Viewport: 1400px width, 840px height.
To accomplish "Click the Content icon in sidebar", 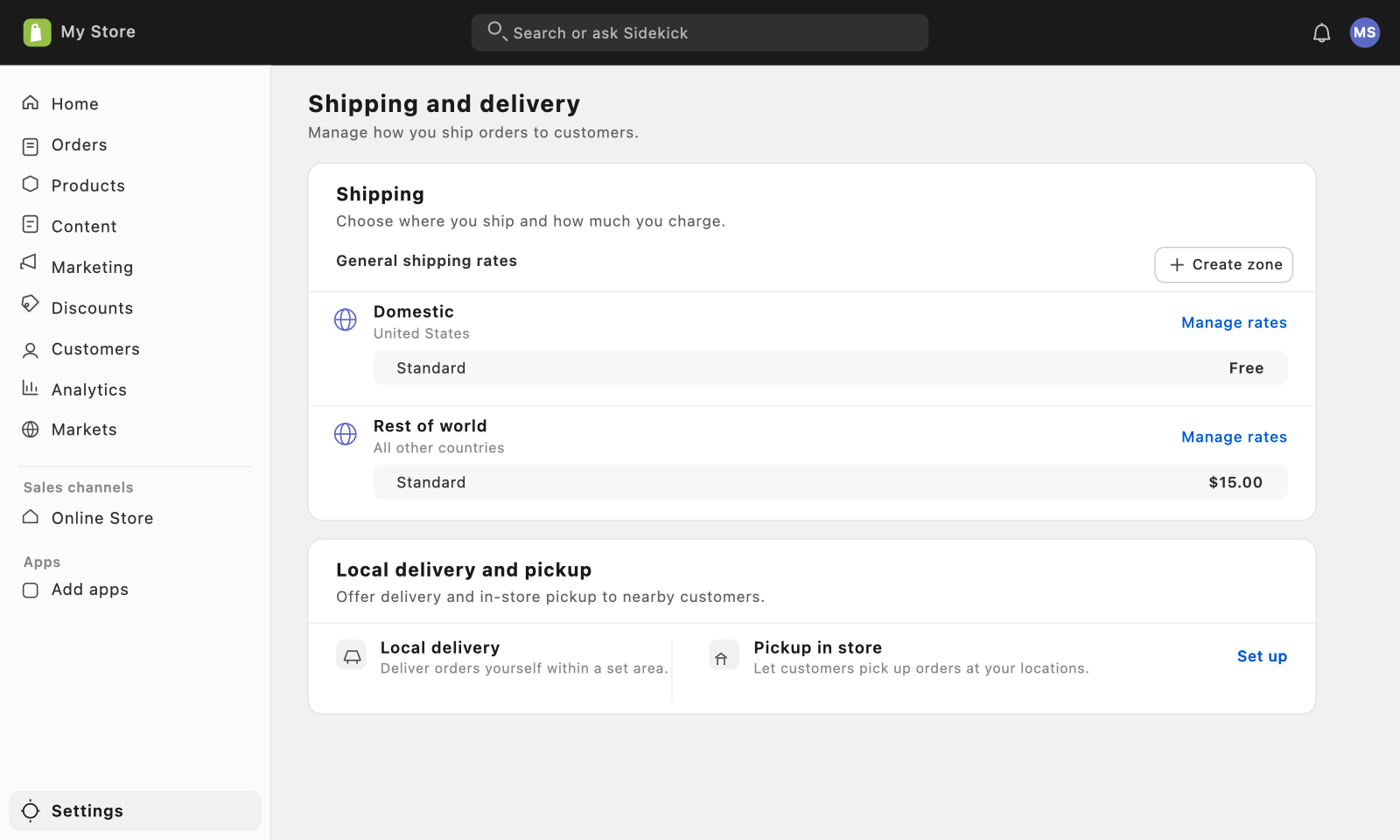I will coord(31,225).
